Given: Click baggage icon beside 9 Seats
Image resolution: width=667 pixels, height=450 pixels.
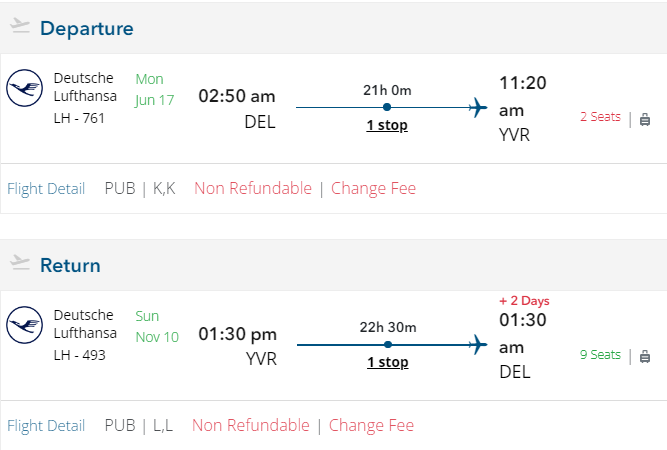Looking at the screenshot, I should tap(645, 355).
